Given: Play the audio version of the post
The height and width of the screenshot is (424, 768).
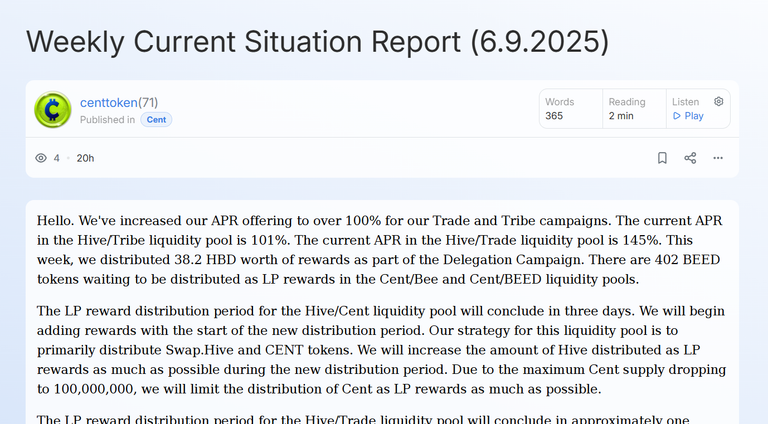Looking at the screenshot, I should click(x=688, y=116).
